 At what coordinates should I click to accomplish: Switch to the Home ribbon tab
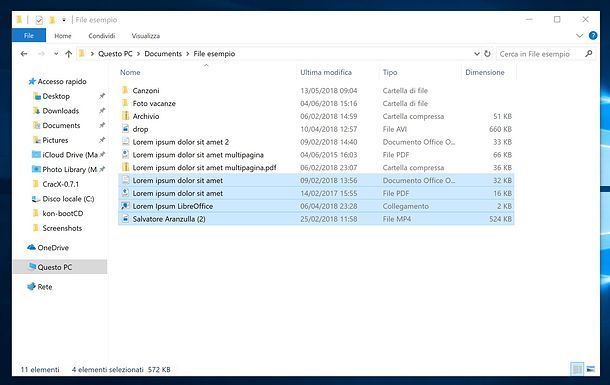pyautogui.click(x=63, y=36)
